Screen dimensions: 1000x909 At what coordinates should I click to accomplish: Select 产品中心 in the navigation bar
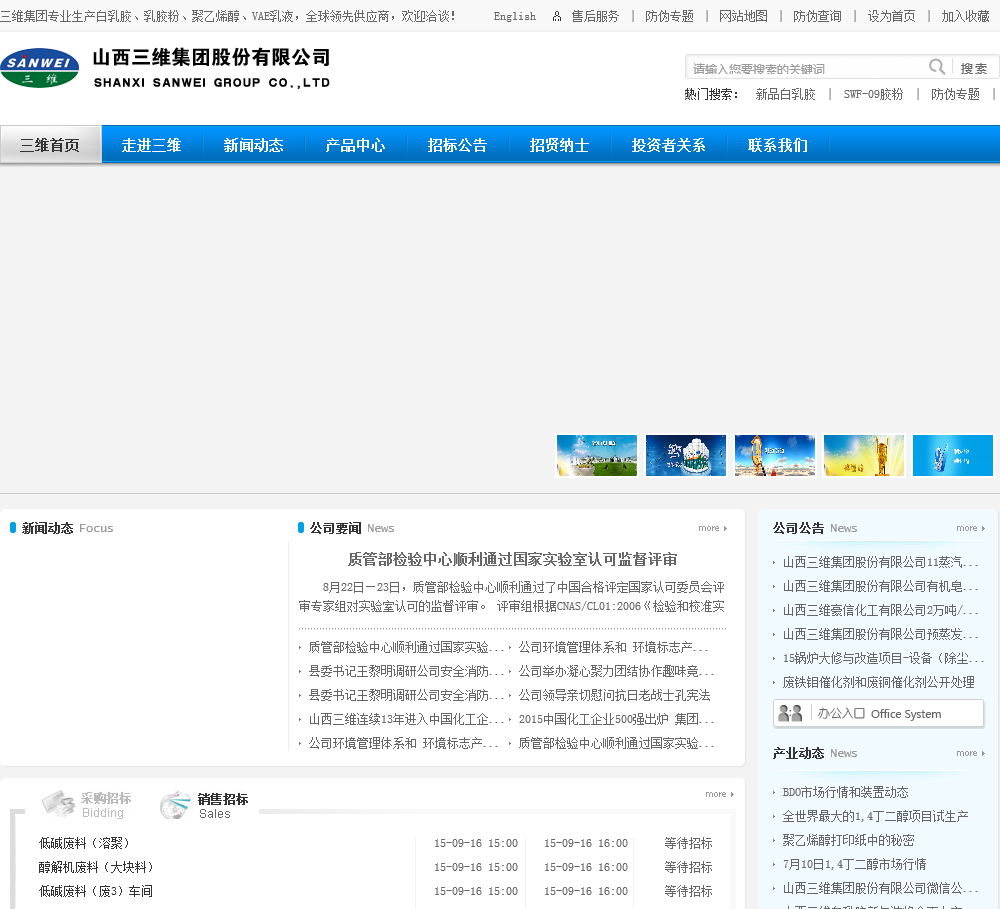355,145
